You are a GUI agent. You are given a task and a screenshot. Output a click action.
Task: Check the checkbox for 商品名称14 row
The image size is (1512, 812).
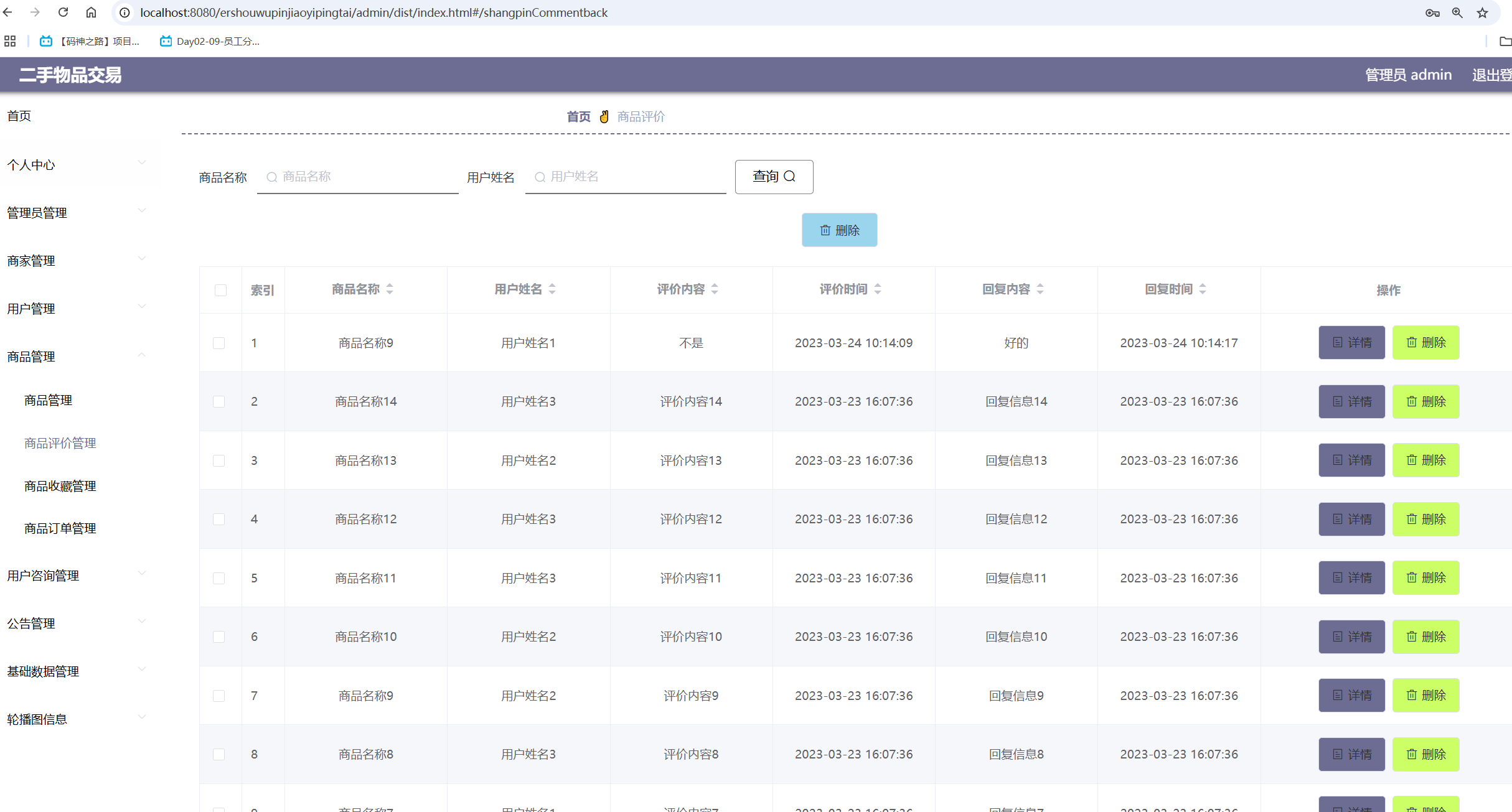tap(218, 401)
